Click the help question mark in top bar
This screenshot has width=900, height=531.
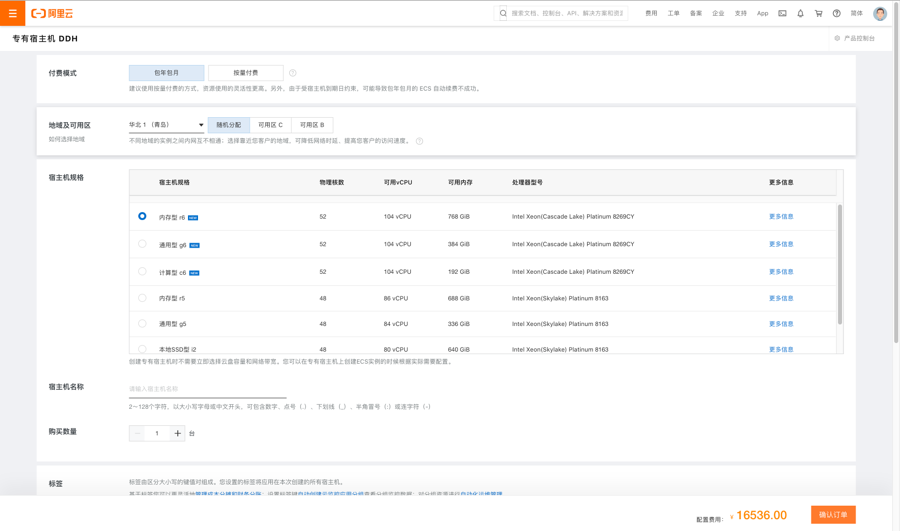(836, 13)
